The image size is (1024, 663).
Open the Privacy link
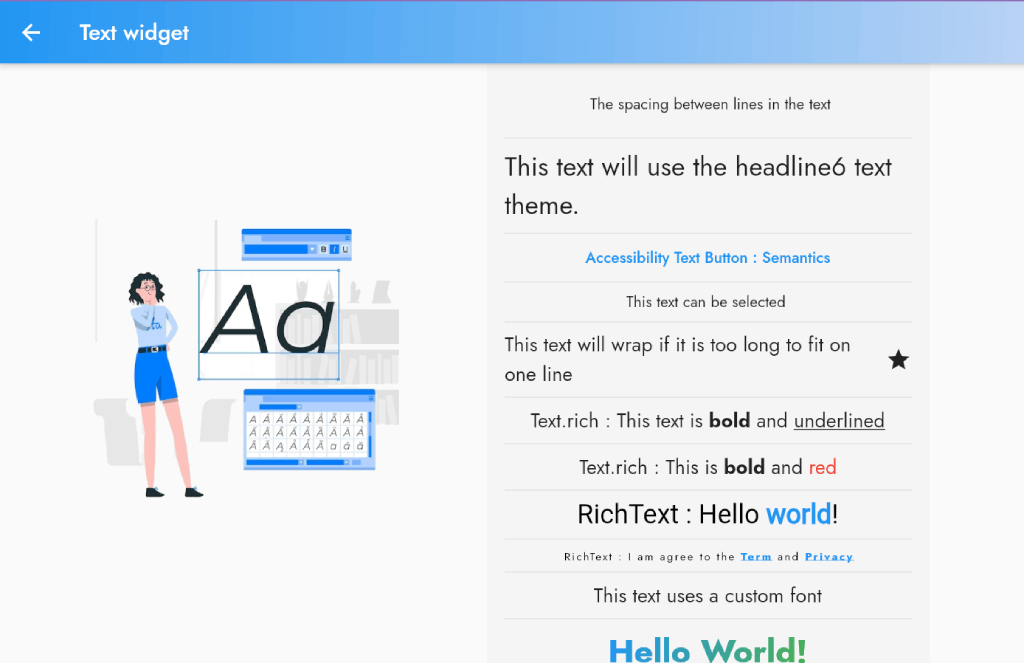[x=828, y=557]
